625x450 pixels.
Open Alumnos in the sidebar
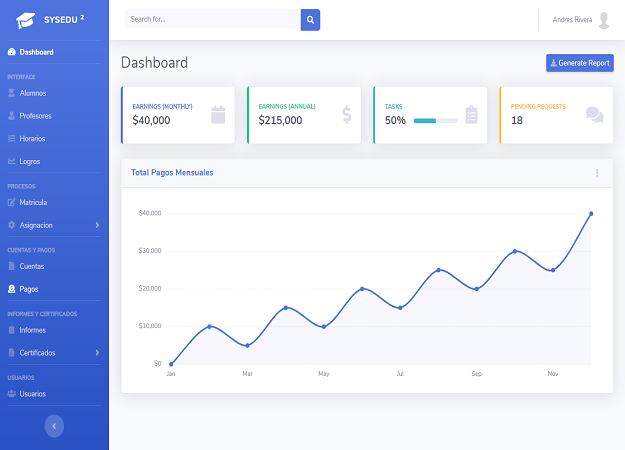tap(32, 93)
